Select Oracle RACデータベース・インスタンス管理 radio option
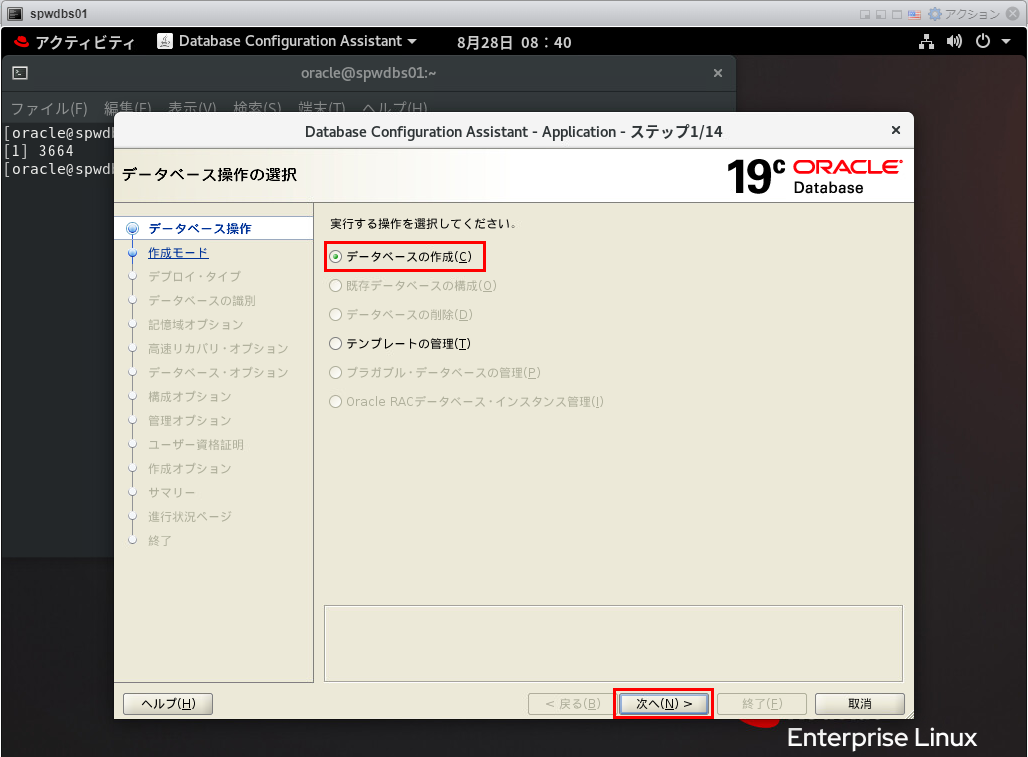 tap(336, 401)
